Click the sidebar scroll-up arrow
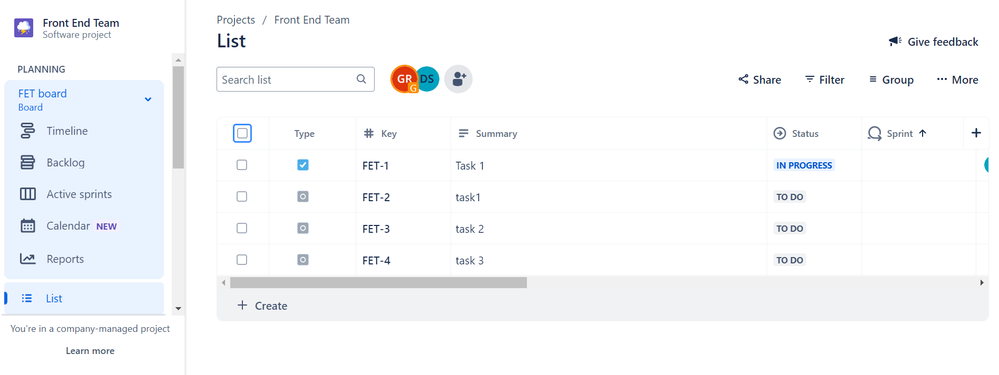The image size is (999, 375). [x=178, y=60]
